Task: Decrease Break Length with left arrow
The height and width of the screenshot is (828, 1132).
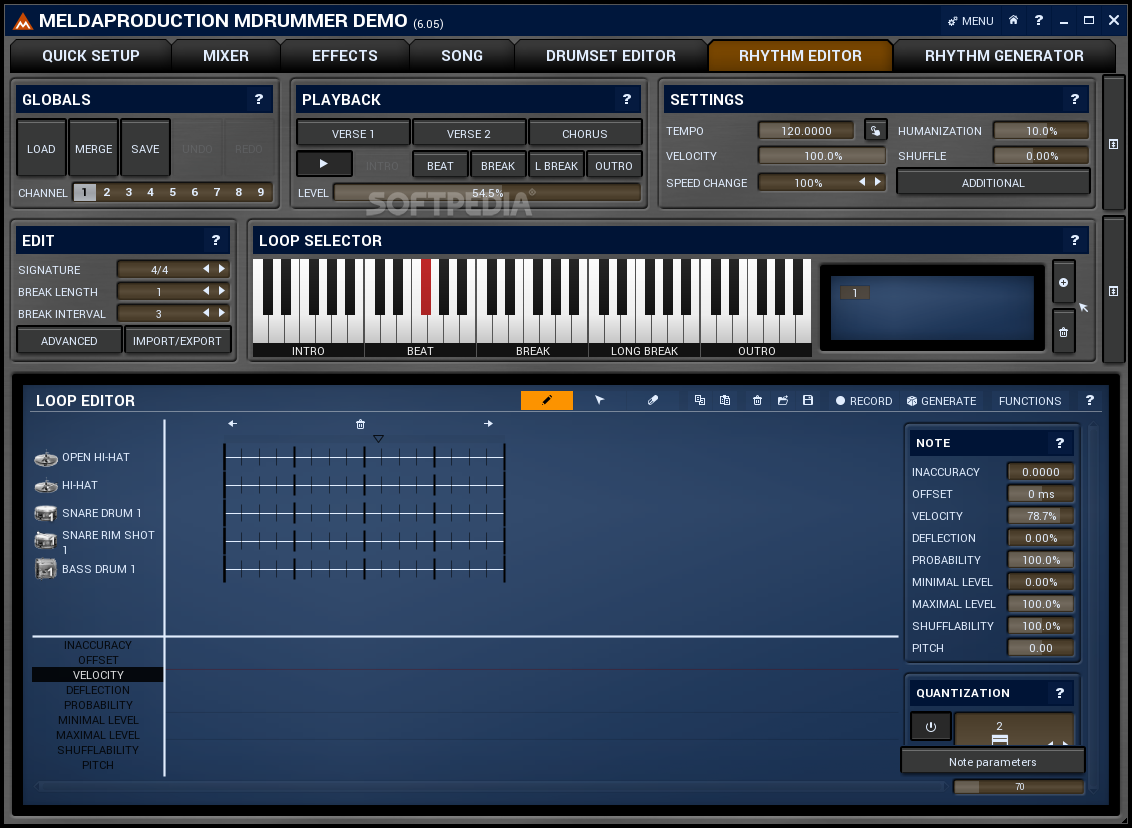Action: (206, 291)
